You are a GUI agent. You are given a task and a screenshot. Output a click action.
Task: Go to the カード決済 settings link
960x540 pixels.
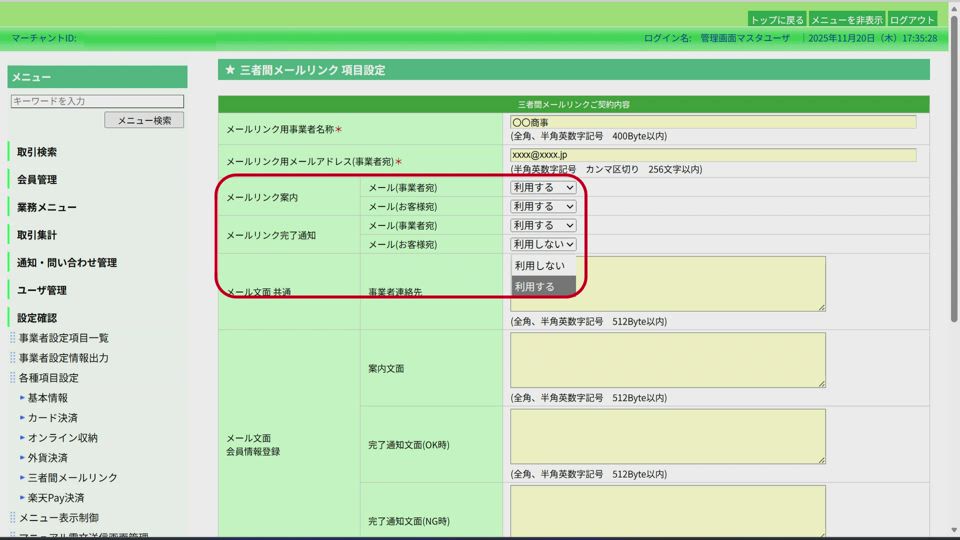click(52, 418)
